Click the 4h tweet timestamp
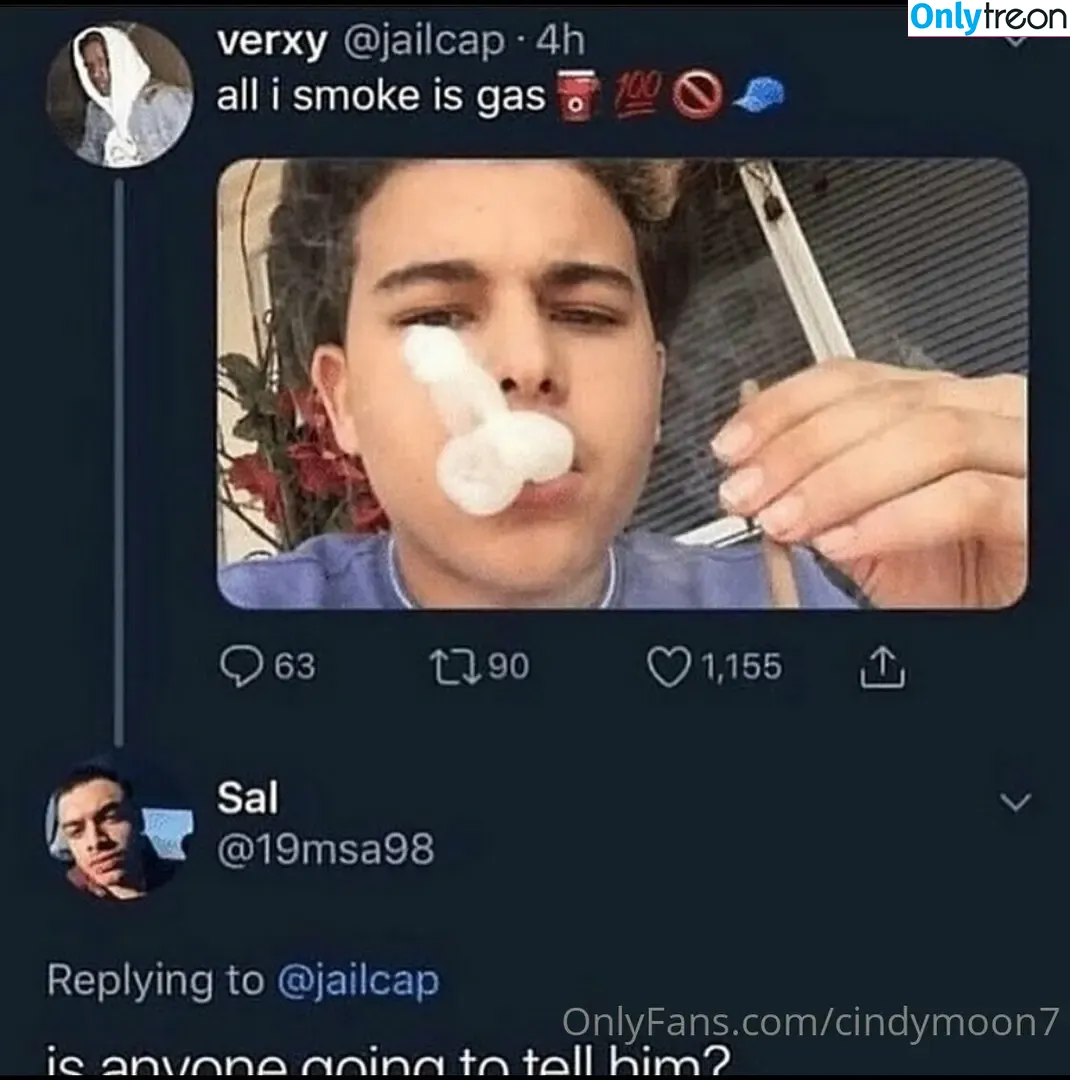Image resolution: width=1070 pixels, height=1080 pixels. [x=561, y=41]
